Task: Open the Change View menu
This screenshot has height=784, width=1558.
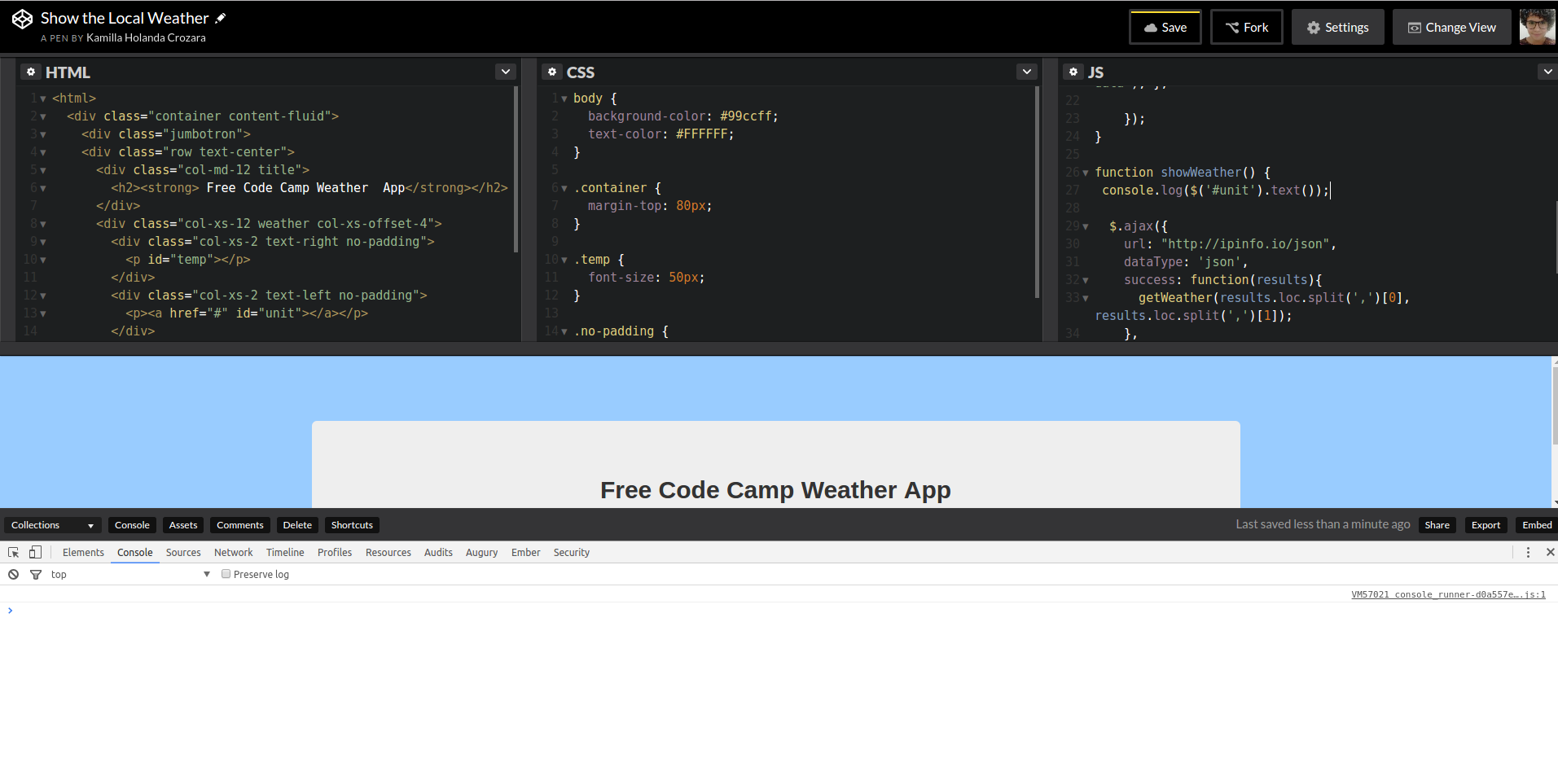Action: pos(1452,27)
